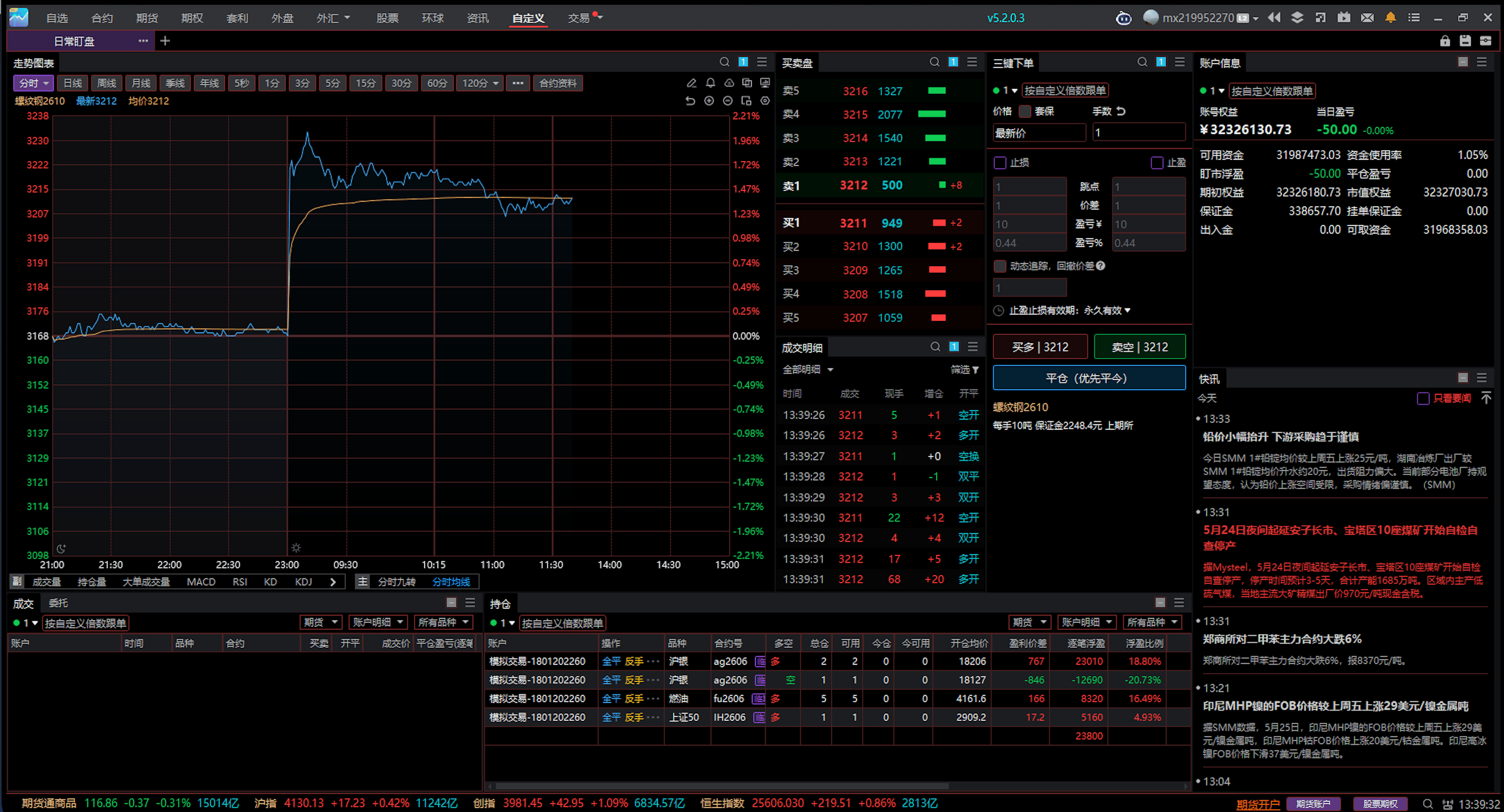Viewport: 1504px width, 812px height.
Task: Search within the 买卖盘 panel
Action: click(x=934, y=62)
